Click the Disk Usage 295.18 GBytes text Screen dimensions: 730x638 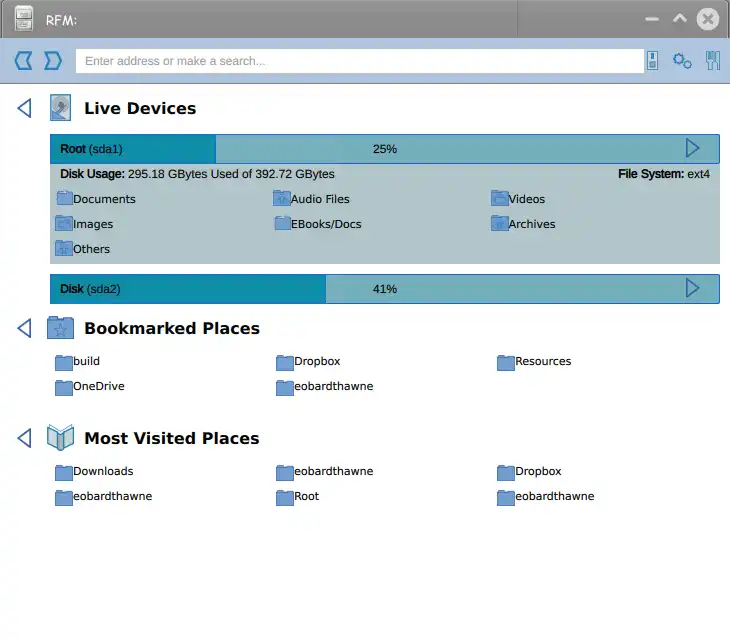[197, 174]
